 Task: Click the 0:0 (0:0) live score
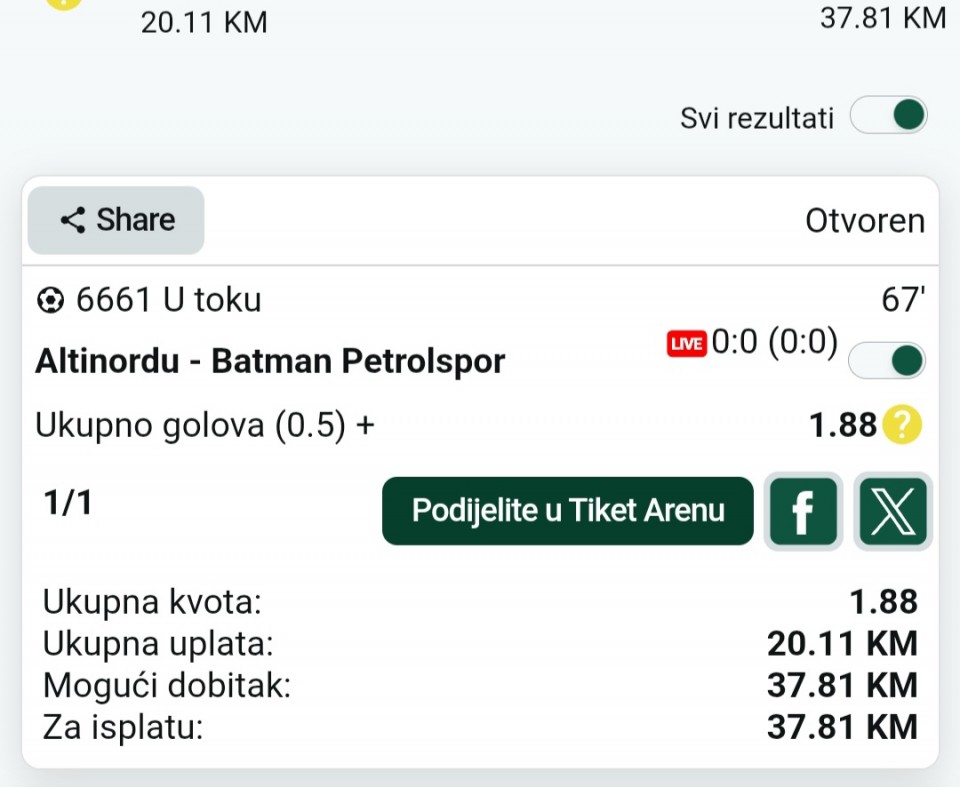(x=774, y=342)
